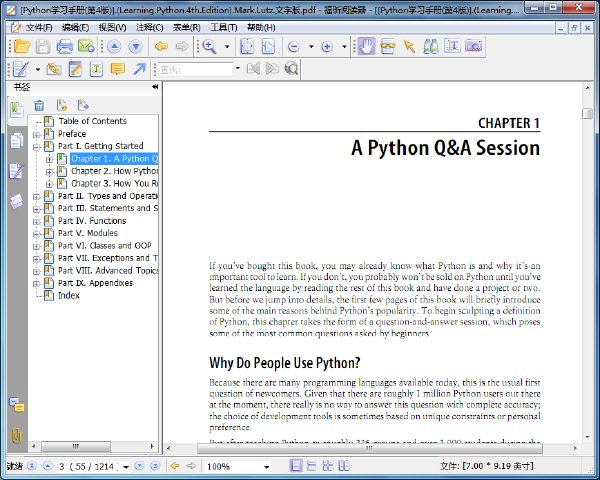
Task: Click the search magnifier icon next to find box
Action: tap(291, 69)
